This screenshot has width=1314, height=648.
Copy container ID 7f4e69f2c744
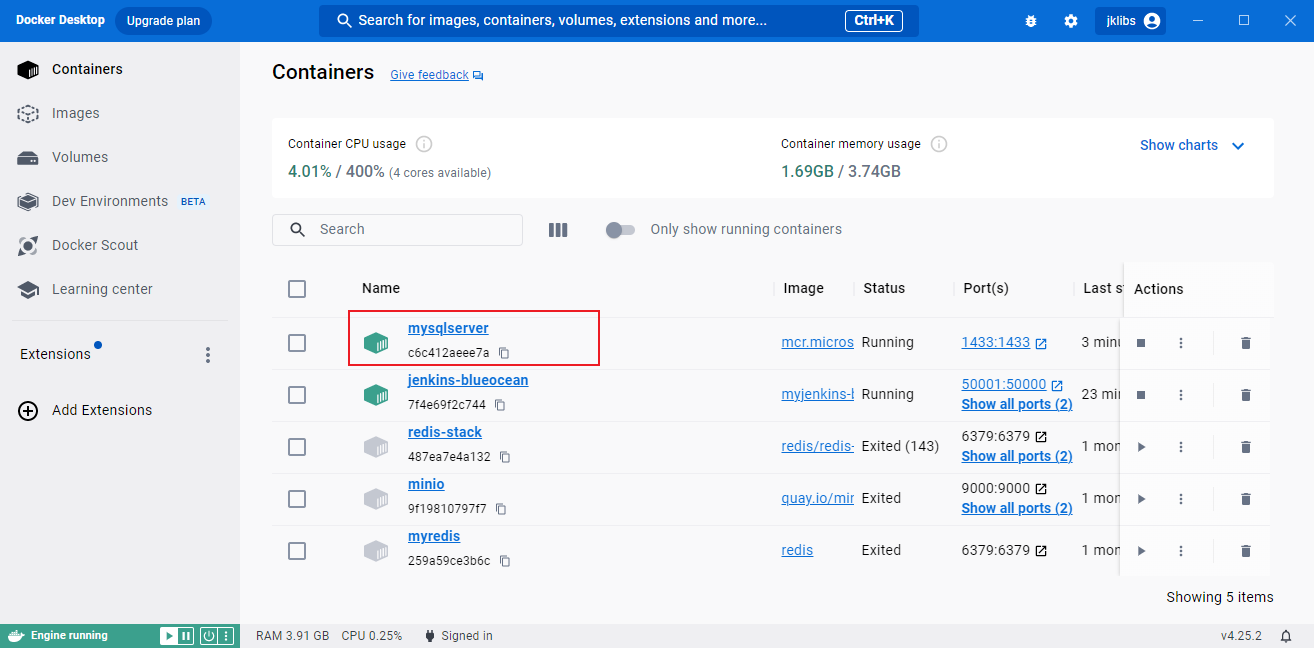[500, 405]
